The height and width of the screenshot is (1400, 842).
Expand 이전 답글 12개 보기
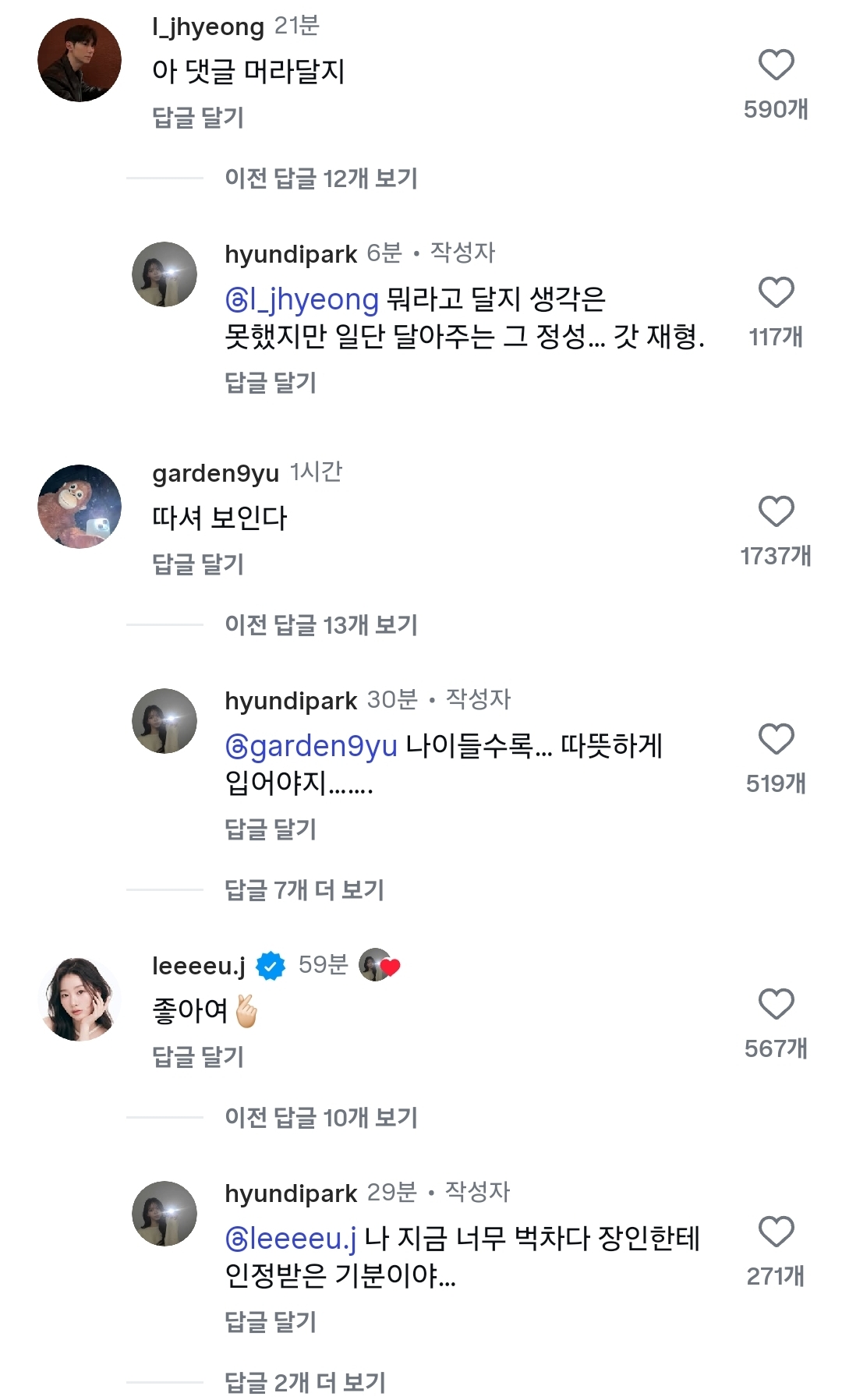point(320,179)
